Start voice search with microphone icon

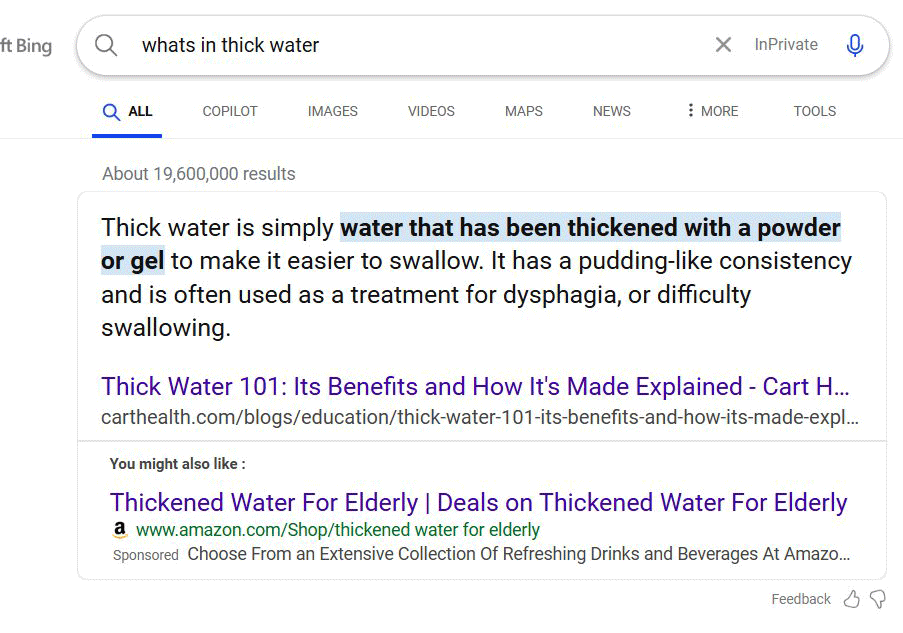pos(855,45)
